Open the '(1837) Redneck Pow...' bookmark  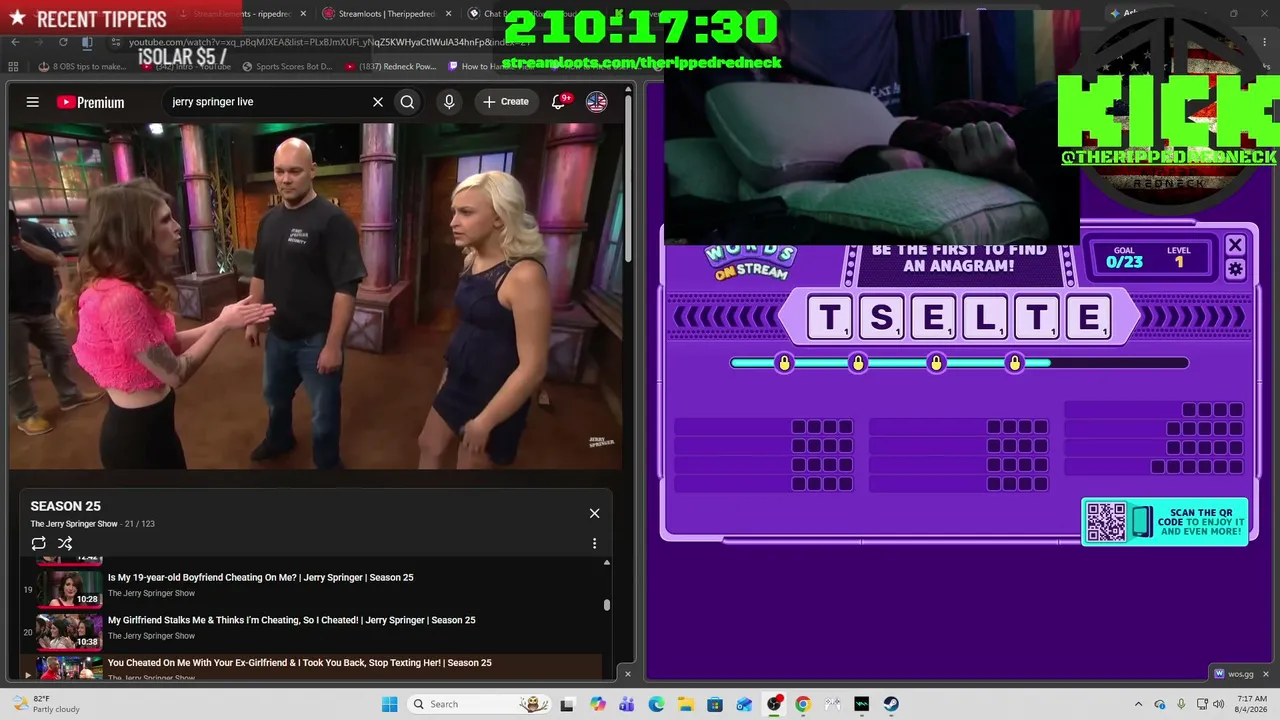click(x=391, y=67)
